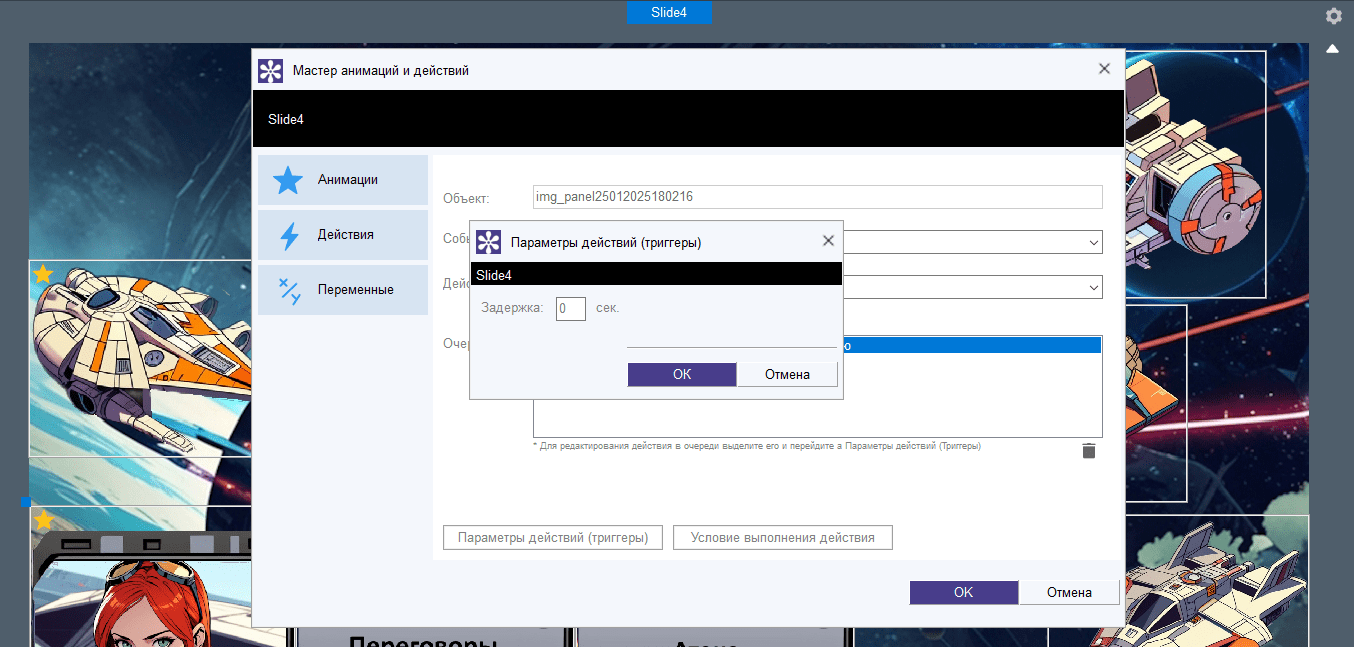
Task: Click the lightning bolt icon beside Действия
Action: (x=289, y=235)
